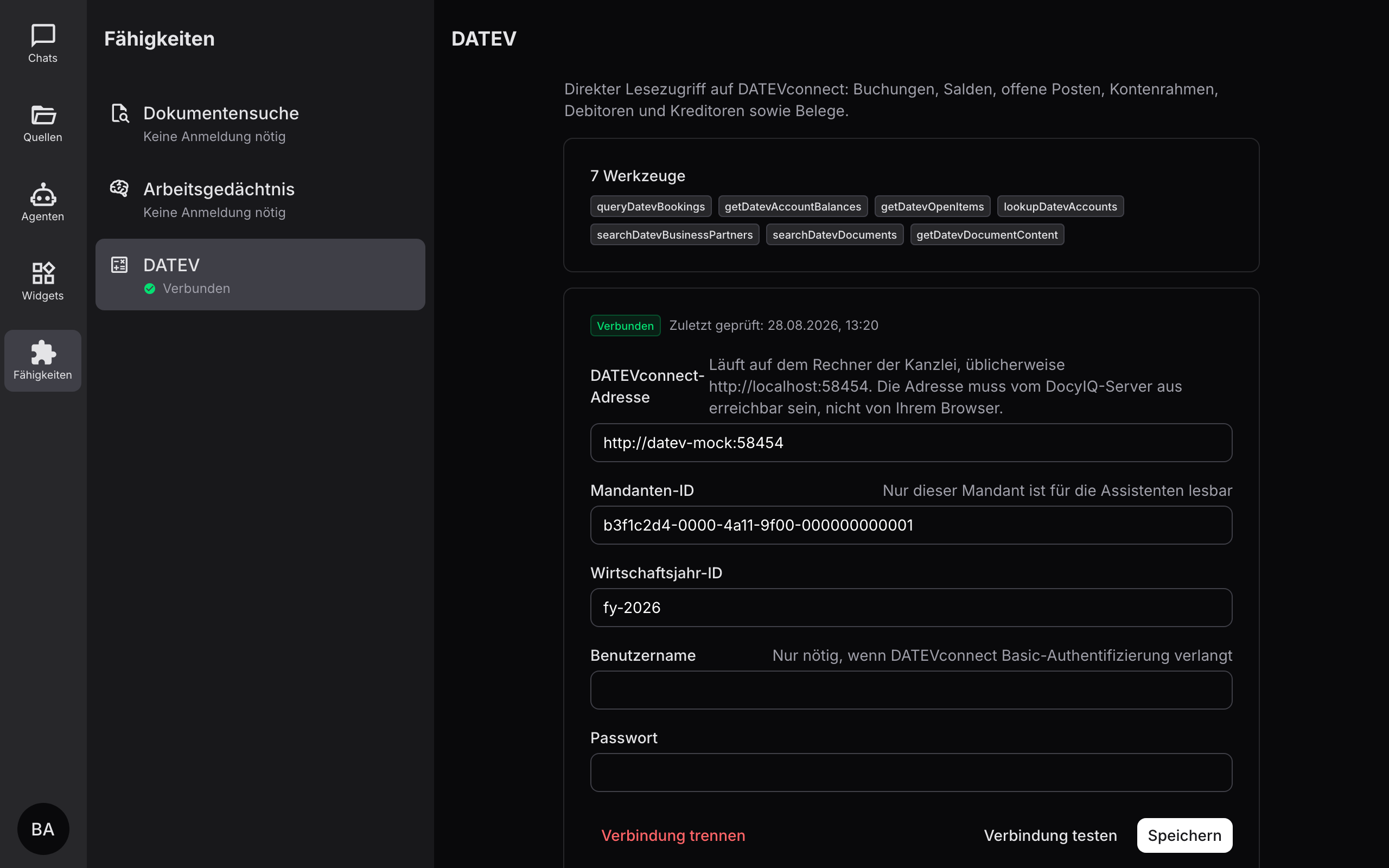Focus the Benutzername input field
The width and height of the screenshot is (1389, 868).
[x=911, y=690]
